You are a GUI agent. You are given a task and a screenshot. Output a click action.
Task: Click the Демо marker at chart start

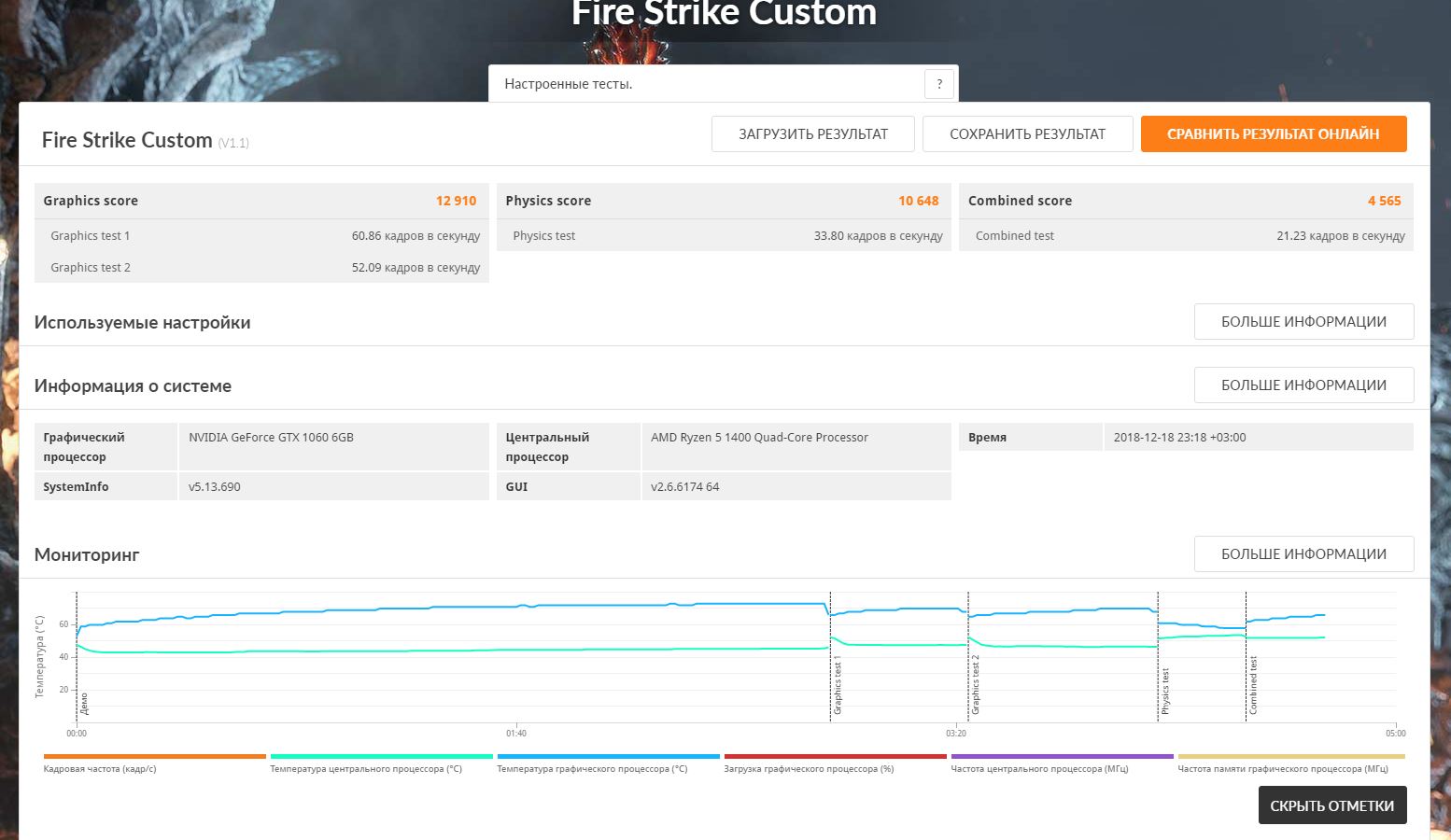tap(84, 703)
